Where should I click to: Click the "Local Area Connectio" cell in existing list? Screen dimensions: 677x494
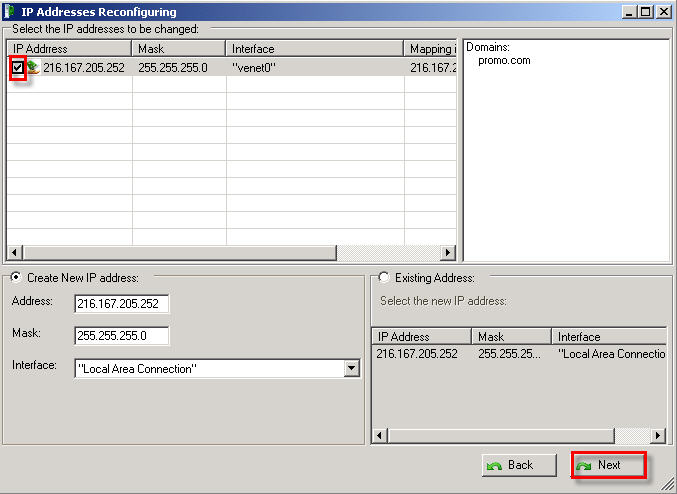(x=611, y=354)
